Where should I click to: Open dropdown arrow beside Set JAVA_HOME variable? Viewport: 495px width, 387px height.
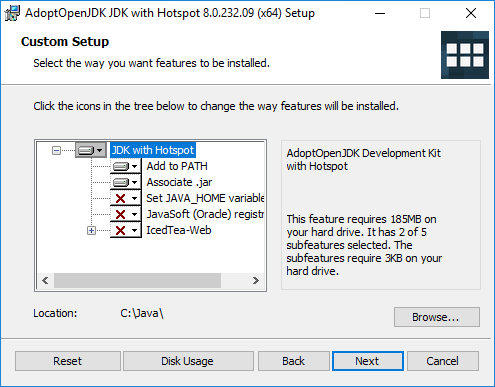(134, 198)
